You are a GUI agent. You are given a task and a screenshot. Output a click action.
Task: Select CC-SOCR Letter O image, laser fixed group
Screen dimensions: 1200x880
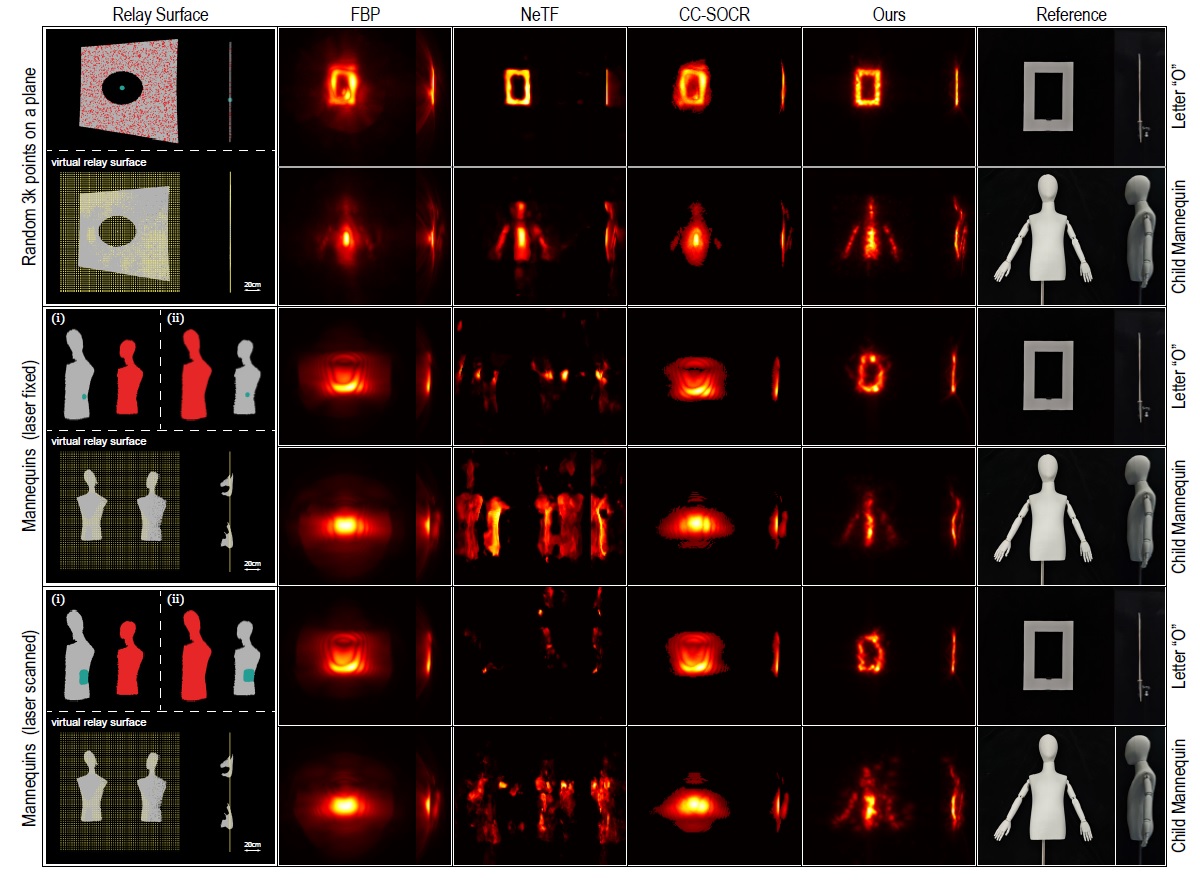pos(714,376)
